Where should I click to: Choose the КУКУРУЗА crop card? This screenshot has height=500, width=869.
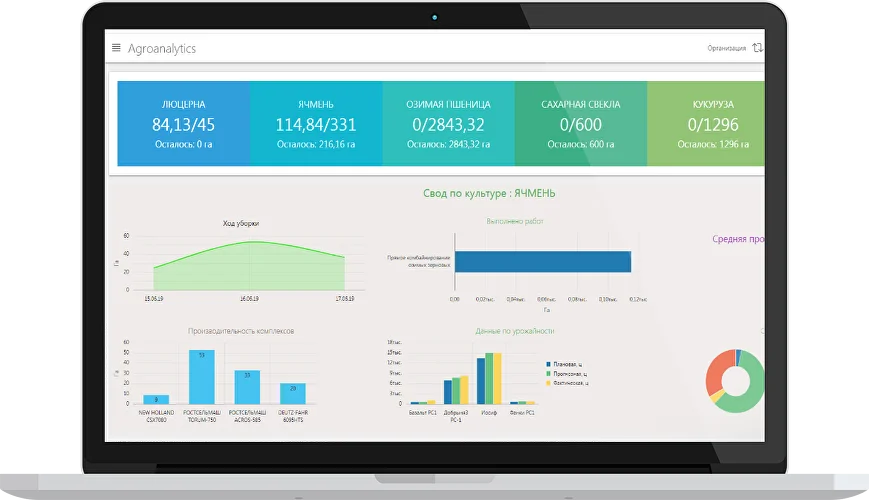[706, 124]
